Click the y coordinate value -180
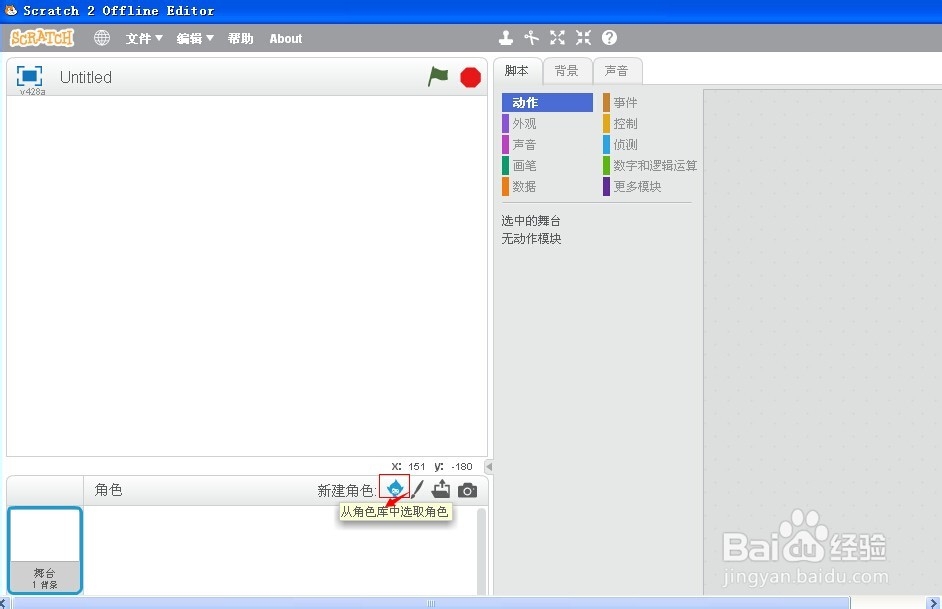This screenshot has height=609, width=942. pos(462,467)
